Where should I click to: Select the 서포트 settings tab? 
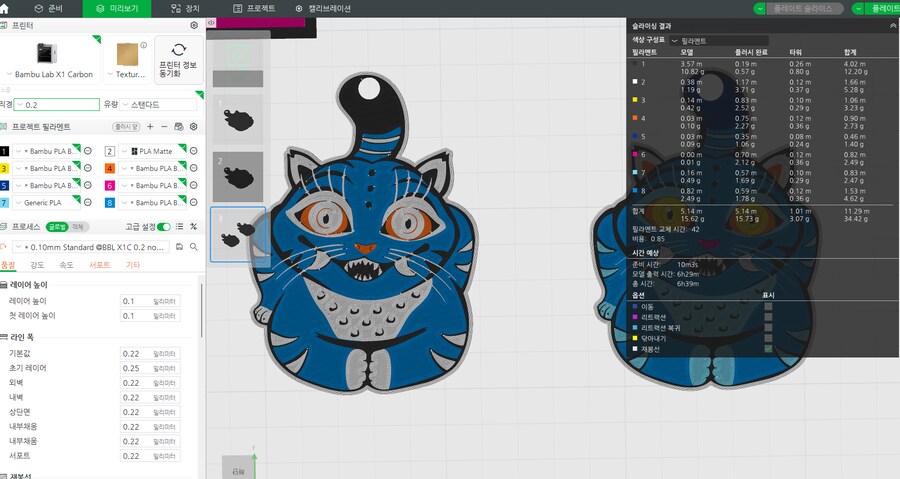[x=99, y=265]
